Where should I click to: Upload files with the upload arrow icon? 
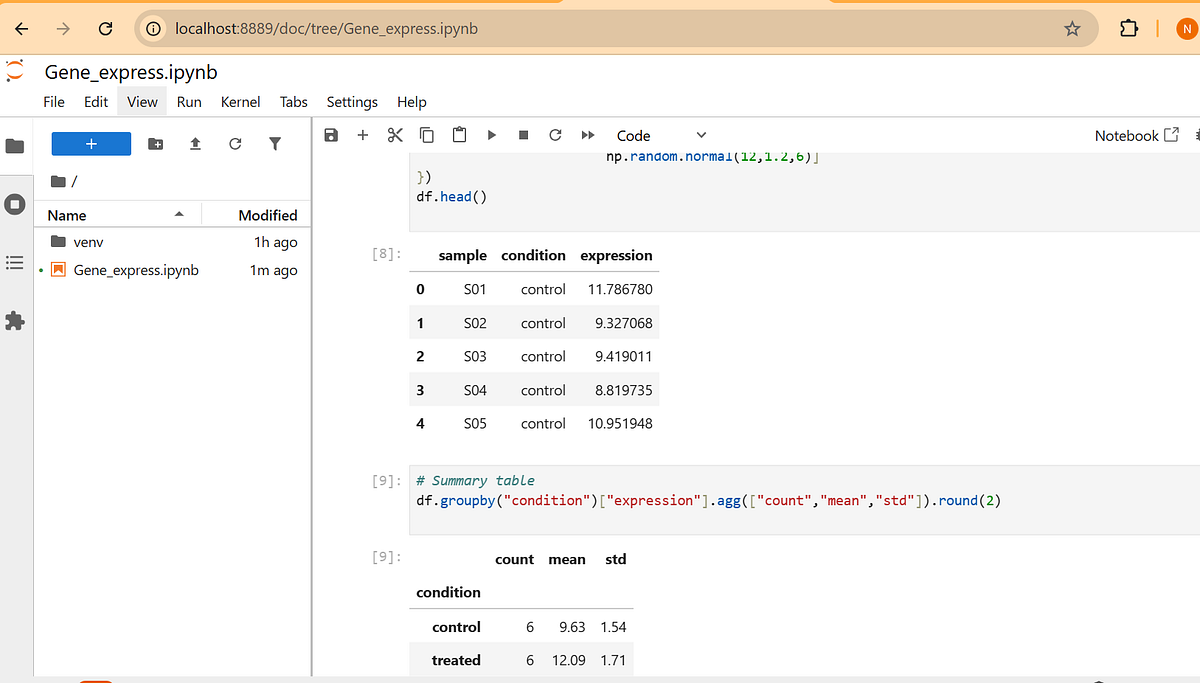195,144
